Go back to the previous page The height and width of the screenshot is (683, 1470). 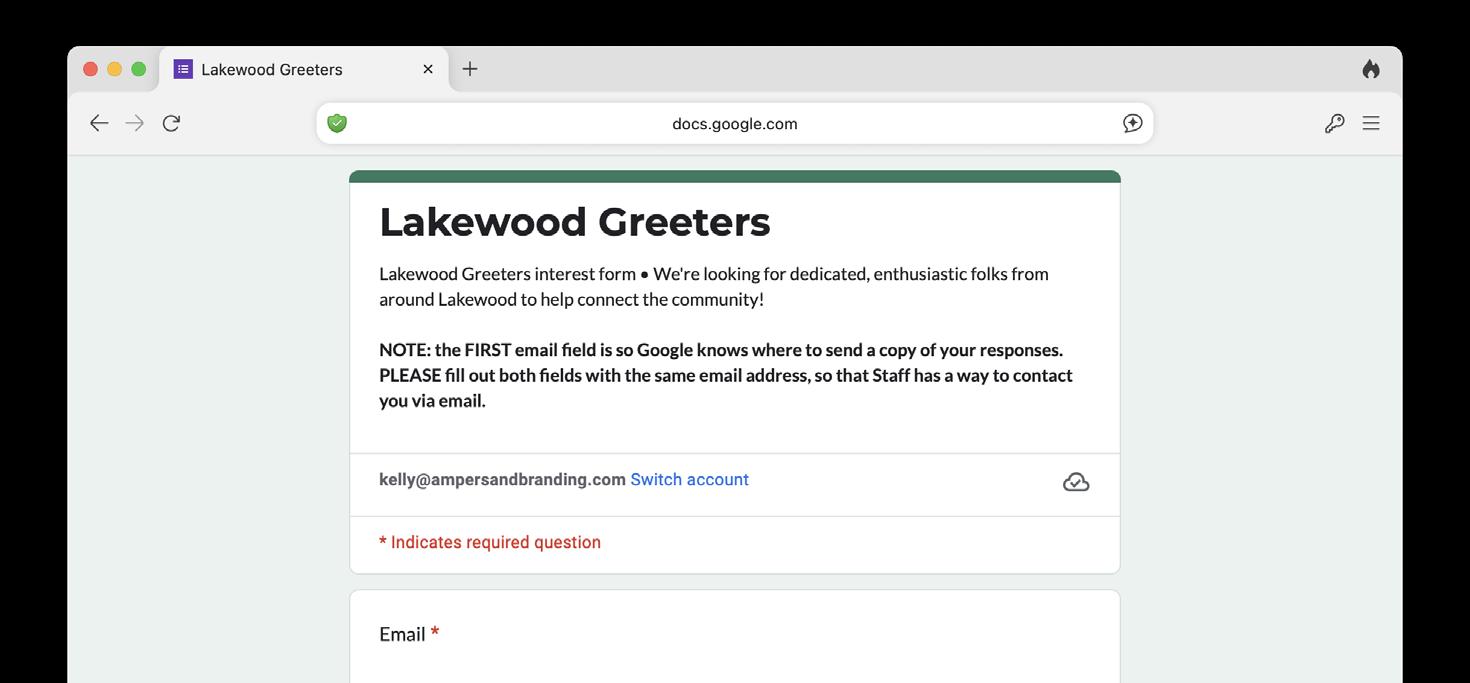click(98, 123)
